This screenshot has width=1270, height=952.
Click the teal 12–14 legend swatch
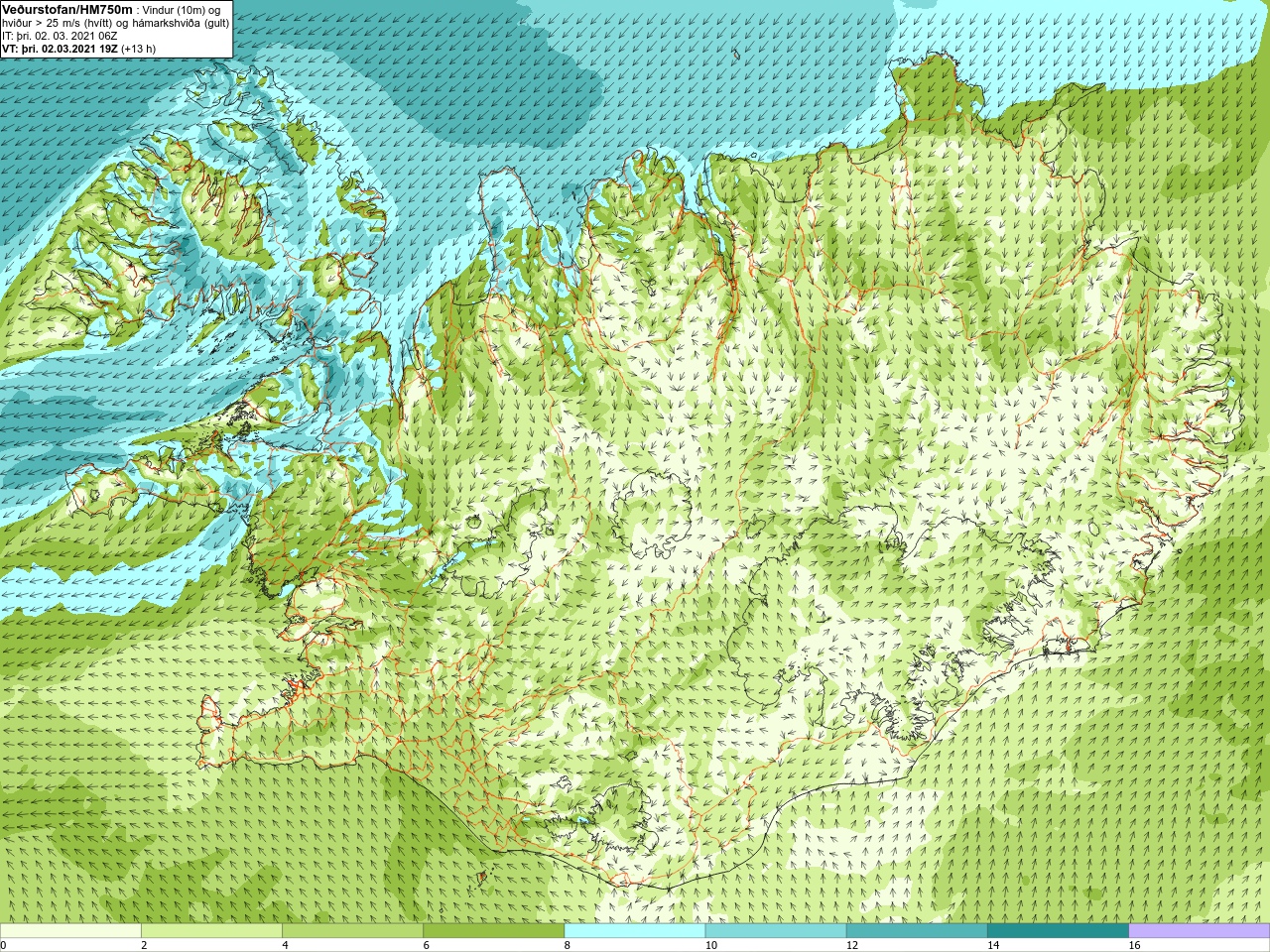917,931
